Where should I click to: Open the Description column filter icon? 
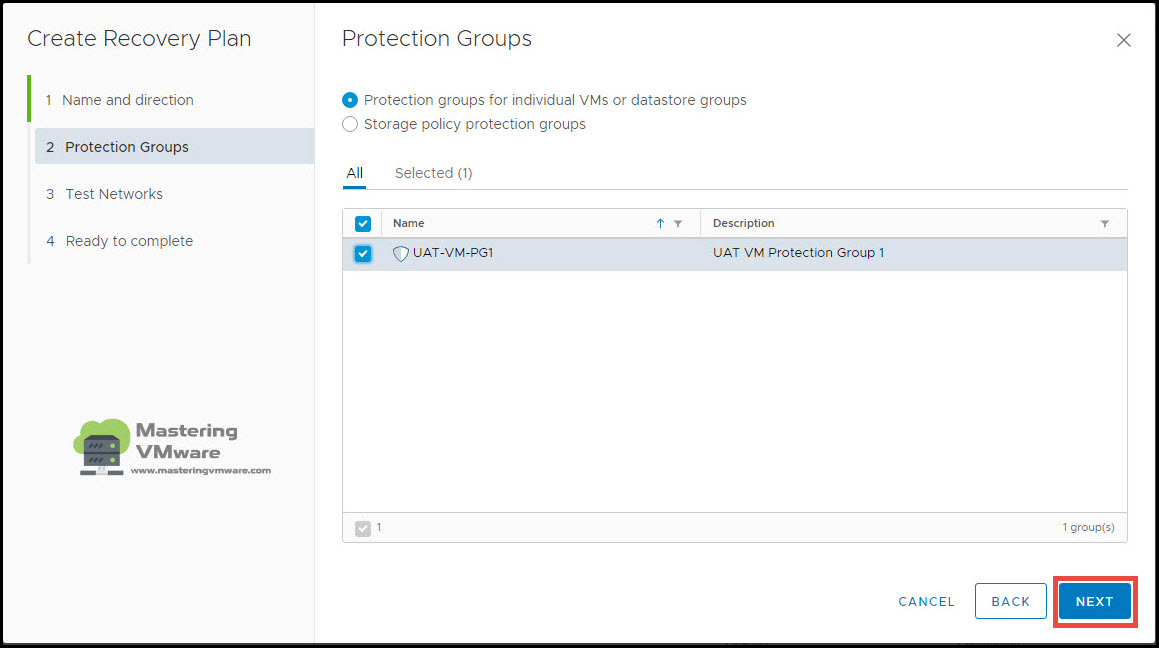click(x=1104, y=223)
